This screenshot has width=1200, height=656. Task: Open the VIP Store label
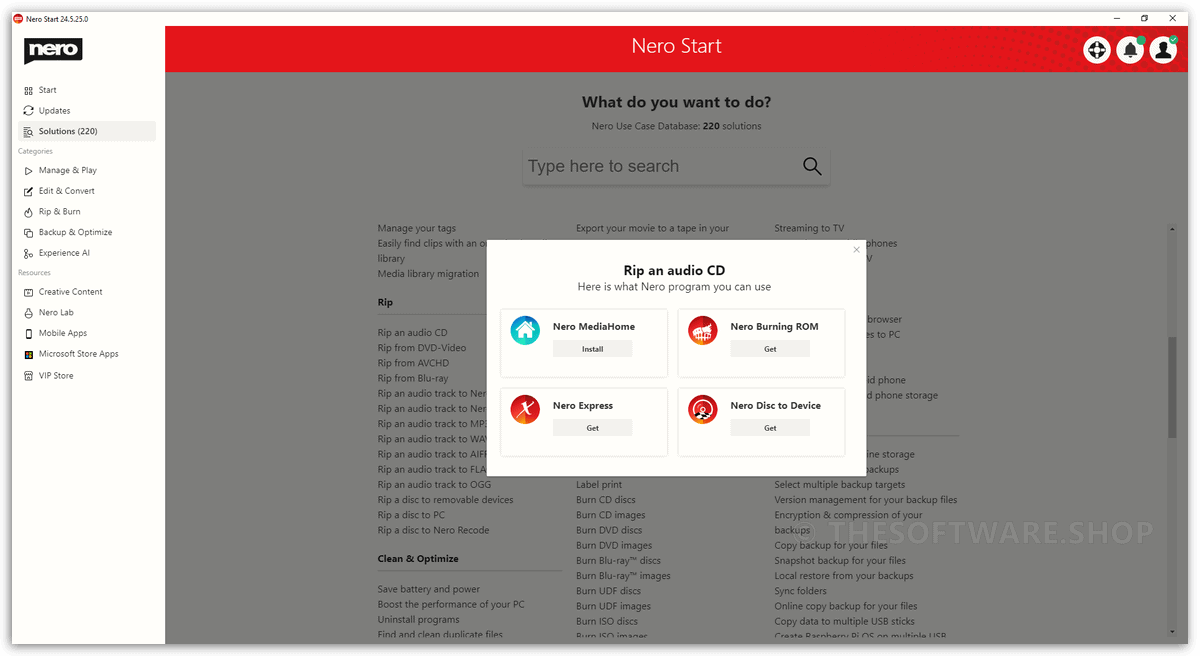(56, 376)
